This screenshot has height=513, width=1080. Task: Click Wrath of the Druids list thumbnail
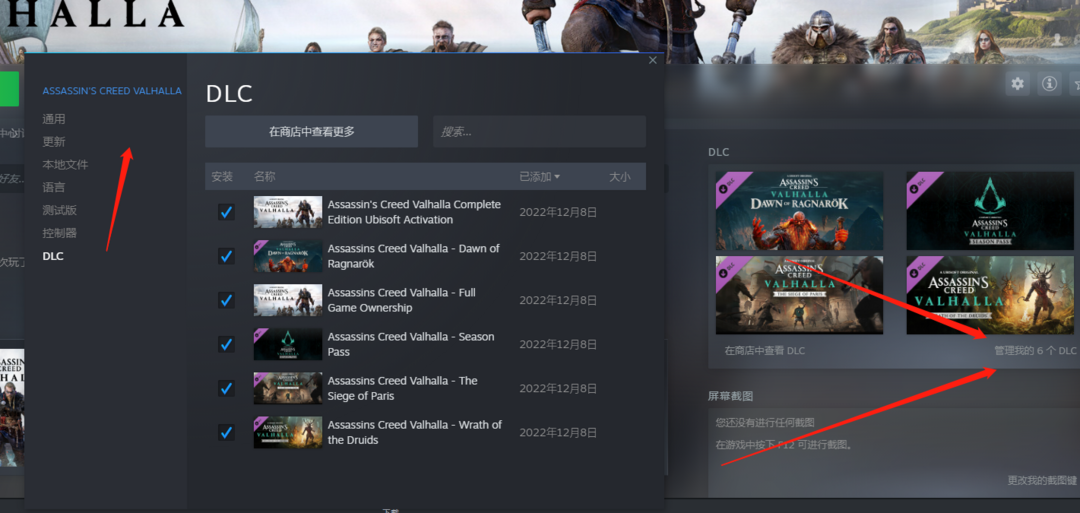[288, 432]
